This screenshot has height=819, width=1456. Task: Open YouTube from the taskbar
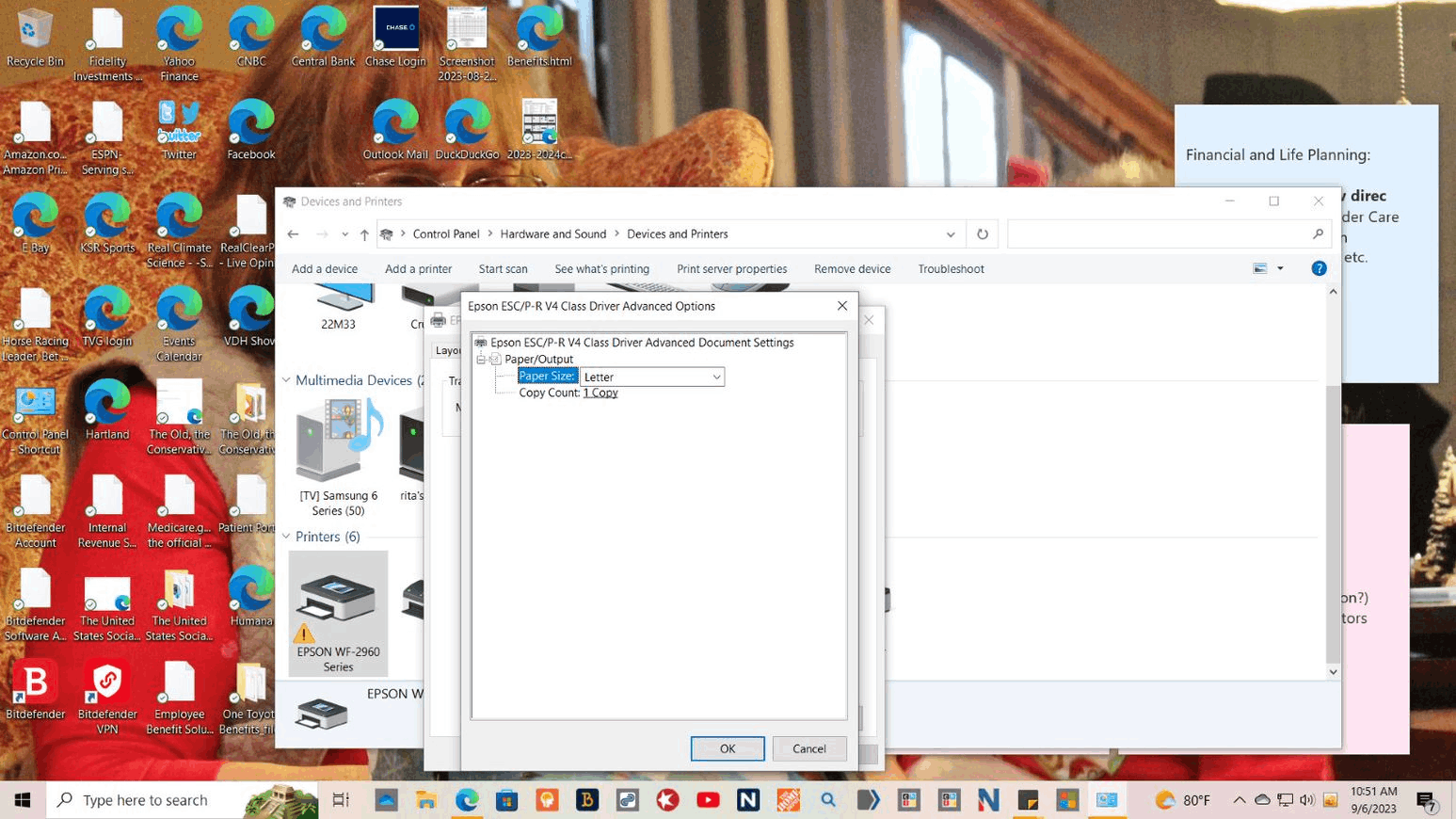[x=708, y=800]
